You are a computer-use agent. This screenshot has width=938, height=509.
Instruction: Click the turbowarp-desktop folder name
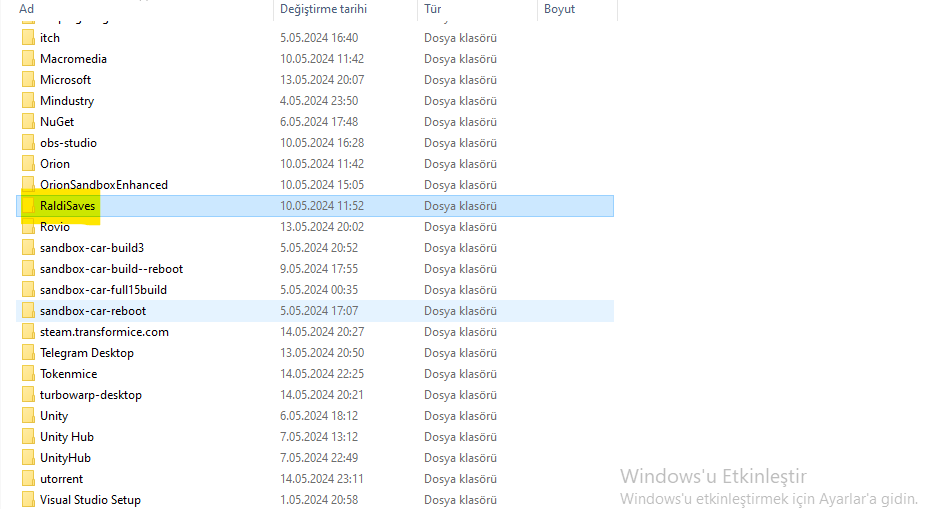click(91, 395)
